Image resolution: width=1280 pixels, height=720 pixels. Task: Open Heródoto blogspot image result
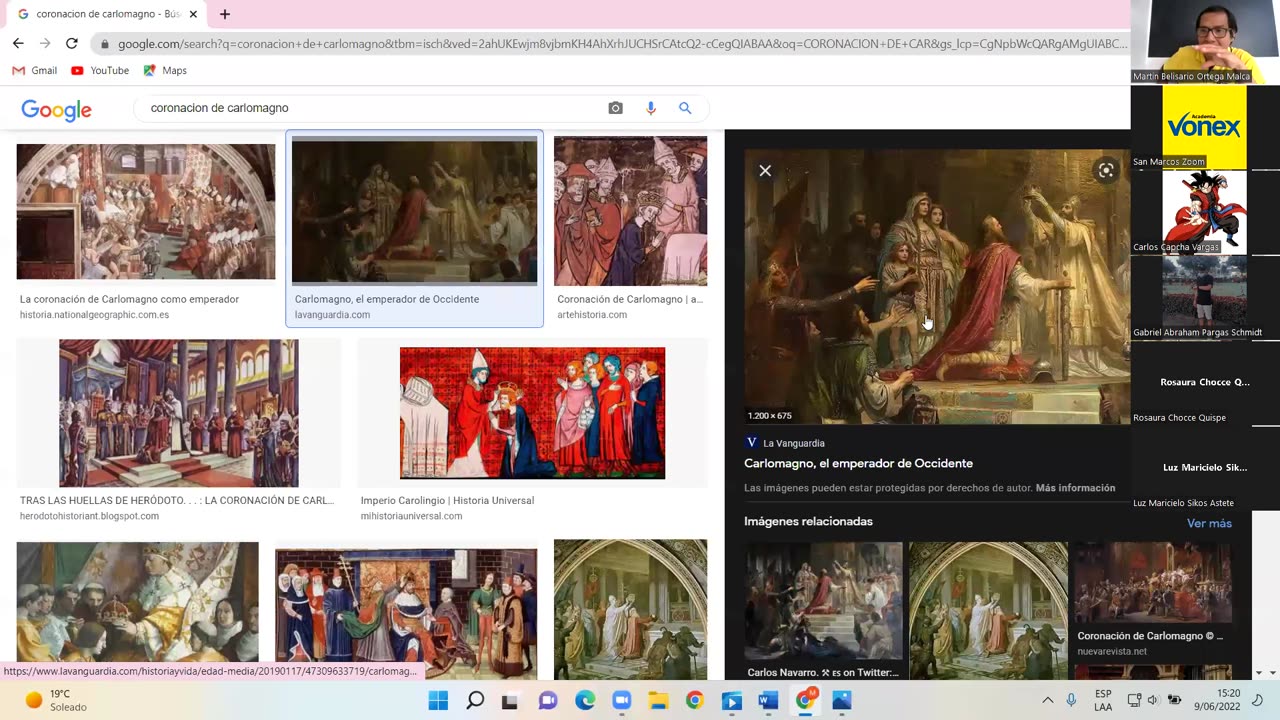(178, 413)
